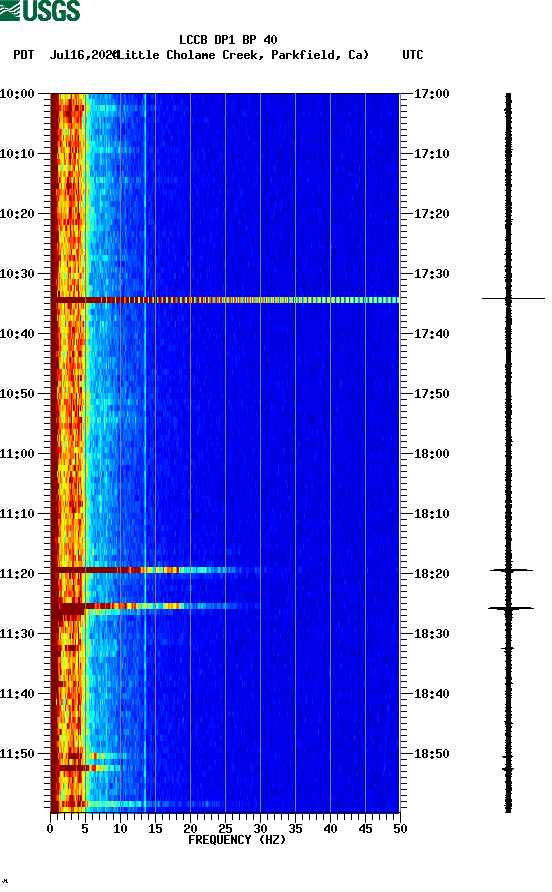Click the seismogram spike just before 18:20 UTC
Viewport: 552px width, 892px height.
point(512,570)
